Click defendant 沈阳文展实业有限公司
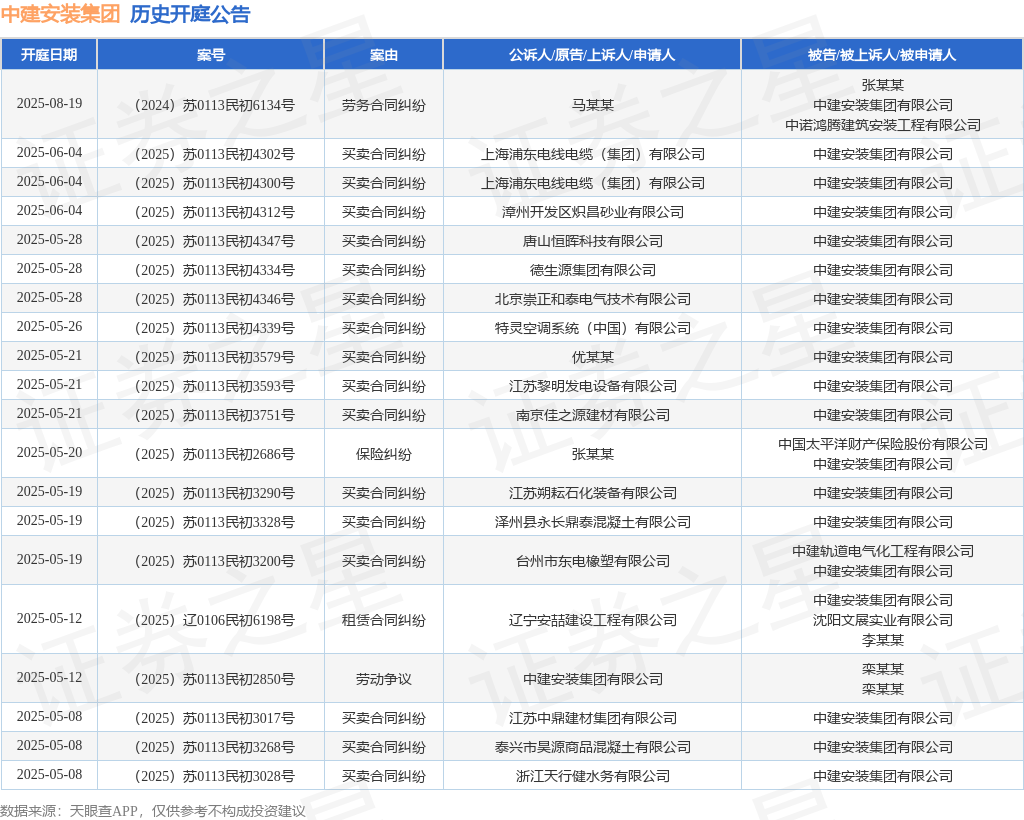 [882, 620]
